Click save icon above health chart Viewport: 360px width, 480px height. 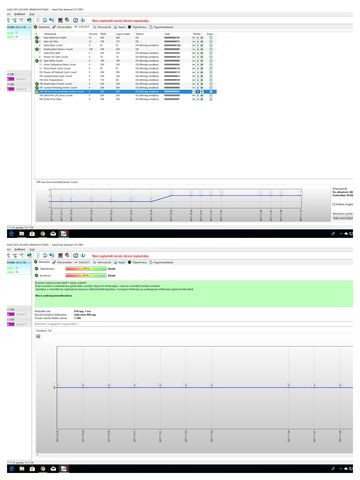(38, 336)
